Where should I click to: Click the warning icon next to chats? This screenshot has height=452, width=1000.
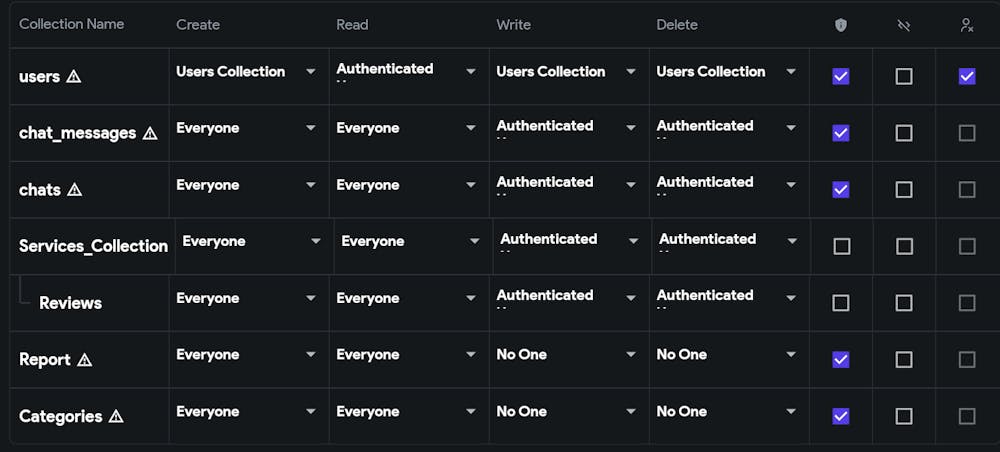(74, 190)
